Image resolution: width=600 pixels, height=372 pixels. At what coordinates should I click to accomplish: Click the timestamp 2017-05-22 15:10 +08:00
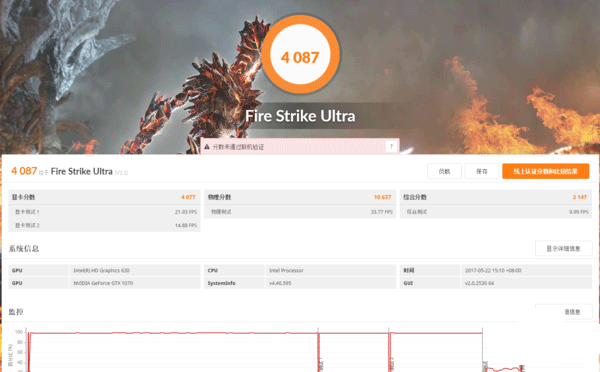(x=493, y=270)
